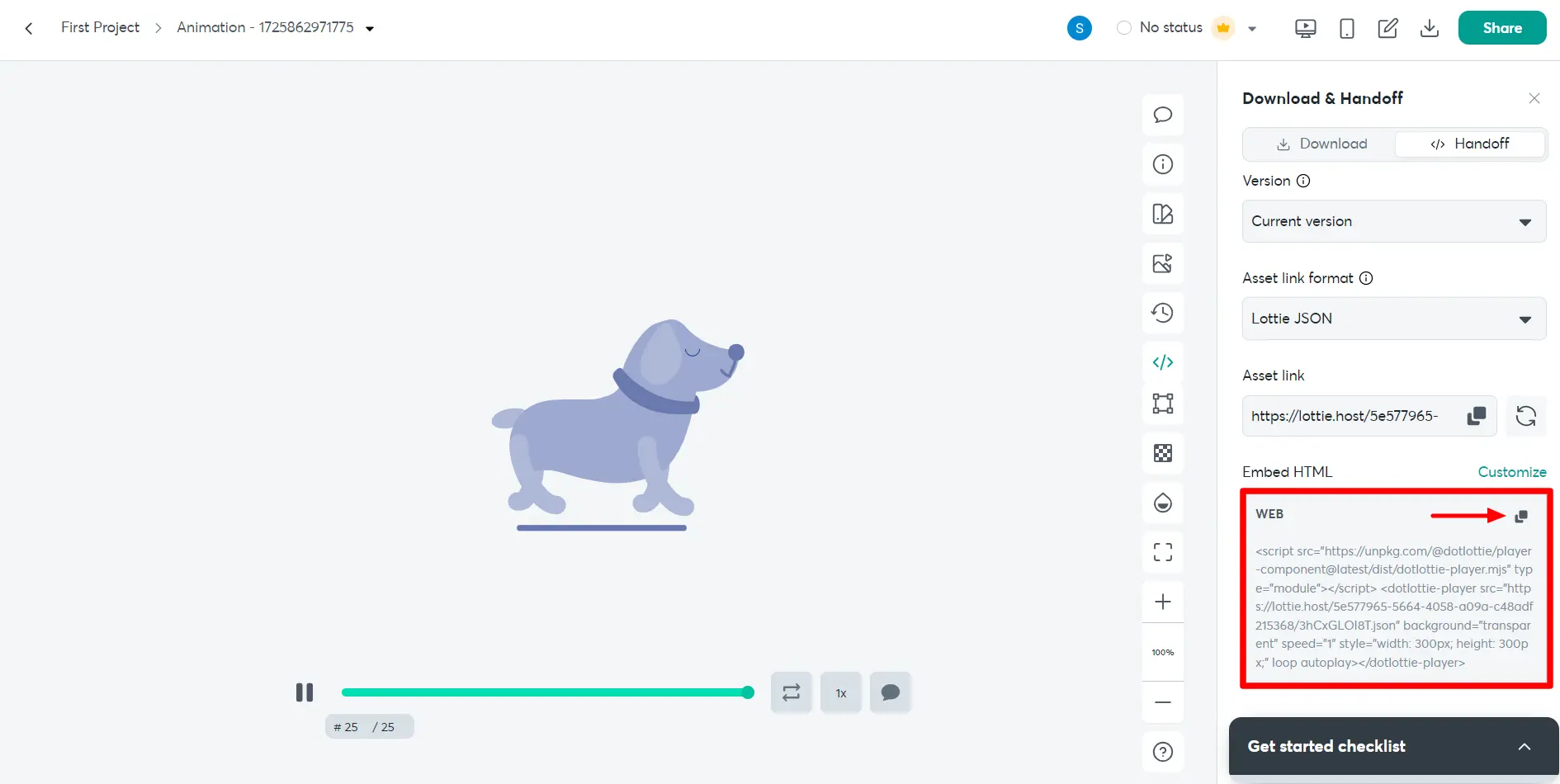Zoom out with the minus icon

tap(1163, 702)
